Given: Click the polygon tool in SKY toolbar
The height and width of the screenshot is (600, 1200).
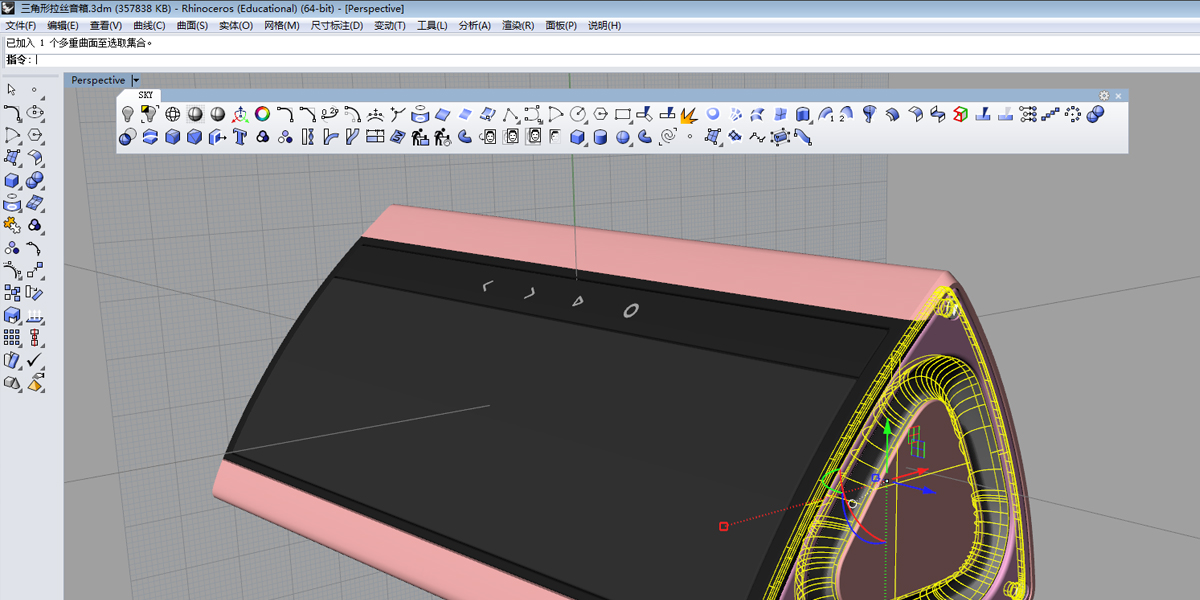Looking at the screenshot, I should pyautogui.click(x=601, y=114).
